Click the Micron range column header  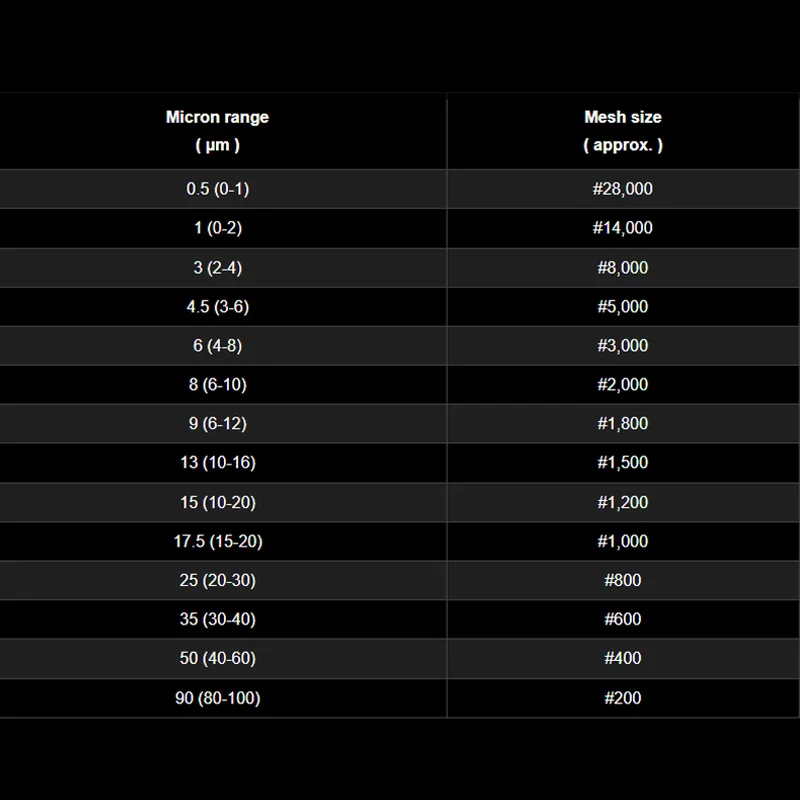coord(217,131)
